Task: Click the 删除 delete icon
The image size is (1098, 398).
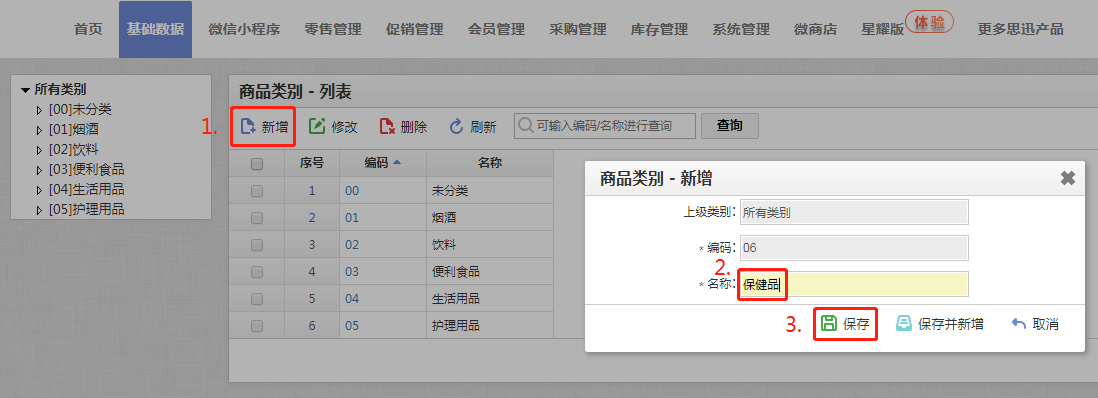Action: 387,126
